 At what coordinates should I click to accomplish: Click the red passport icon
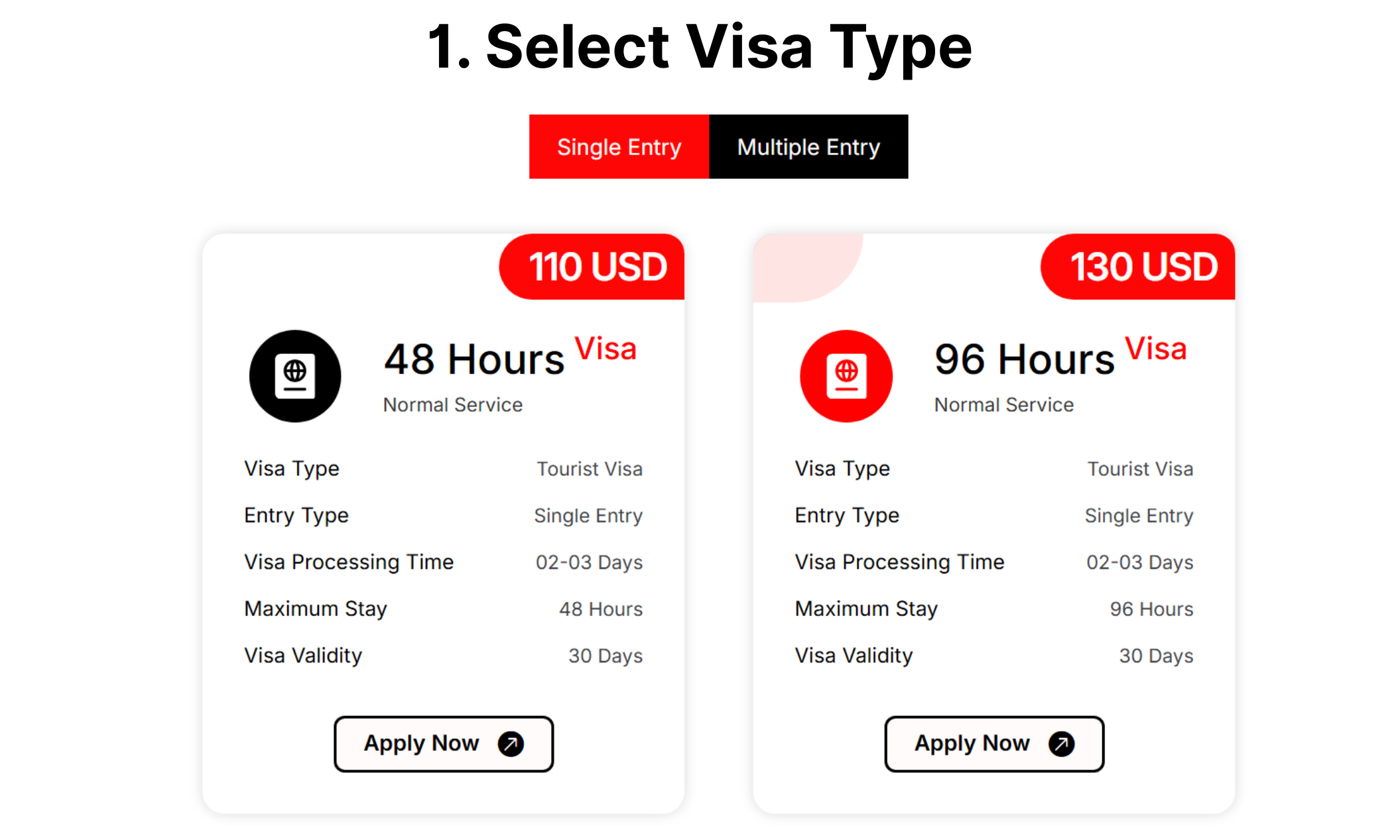pos(846,376)
